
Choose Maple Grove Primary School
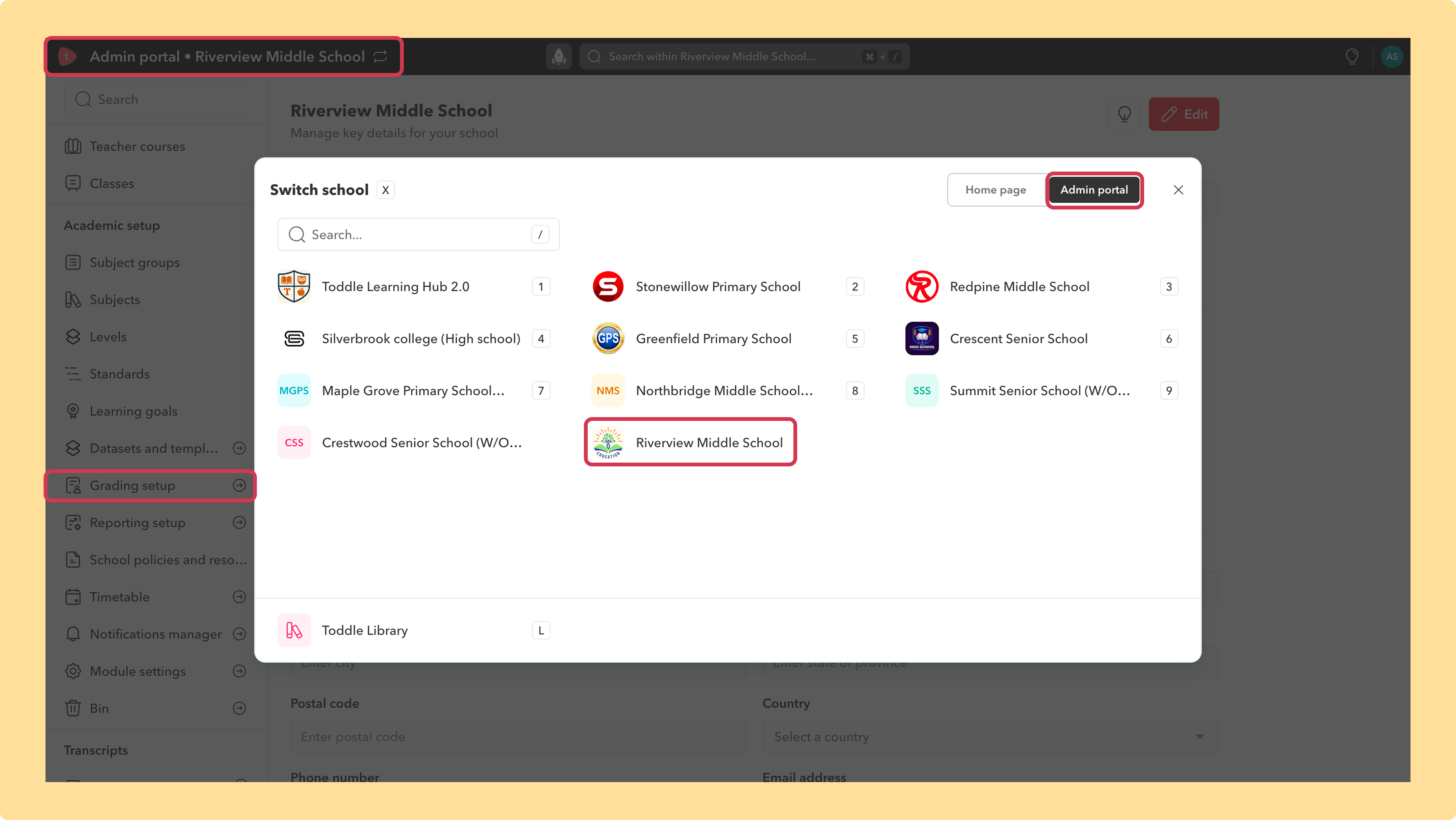tap(414, 391)
